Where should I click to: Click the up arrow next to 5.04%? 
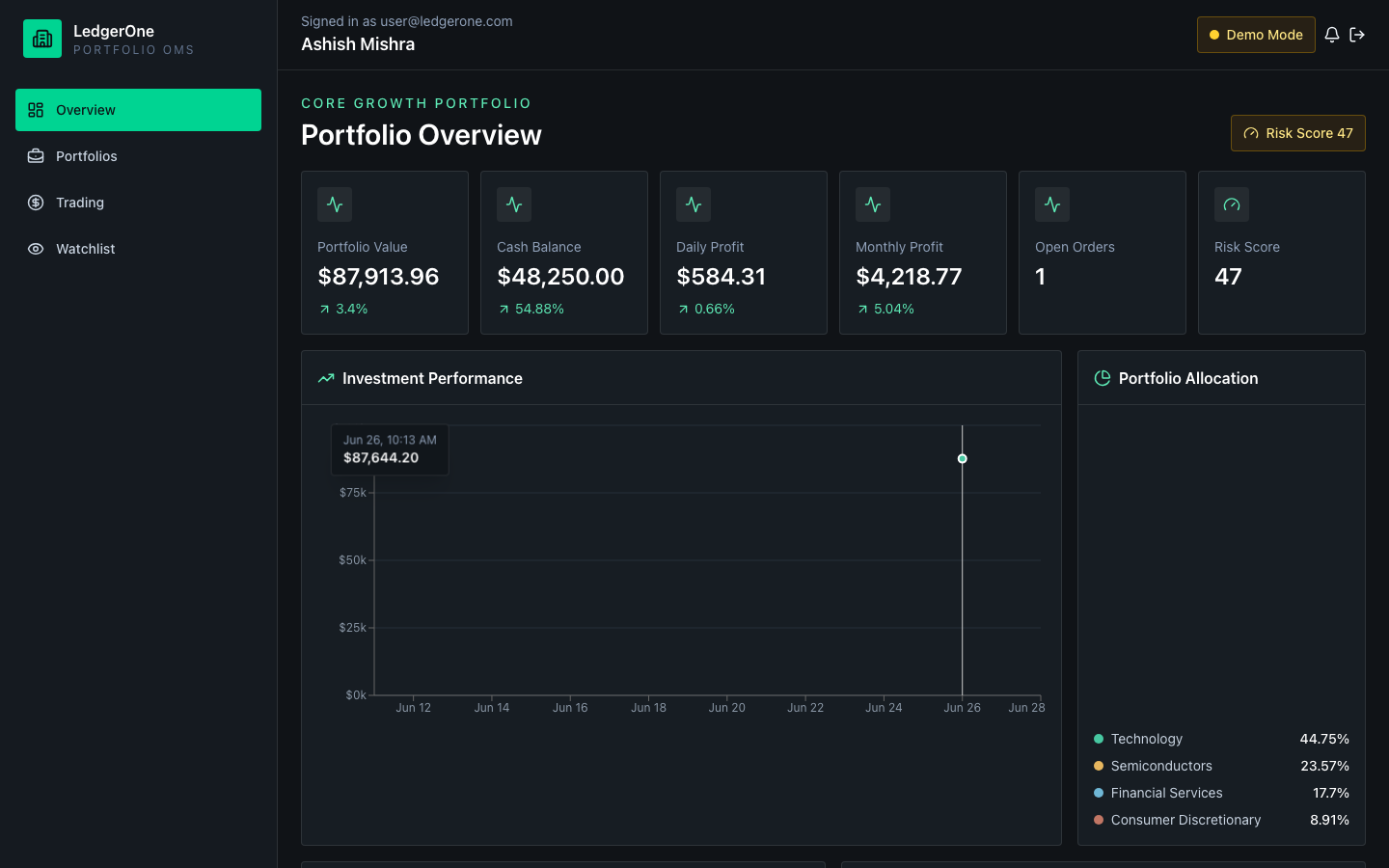(x=863, y=310)
